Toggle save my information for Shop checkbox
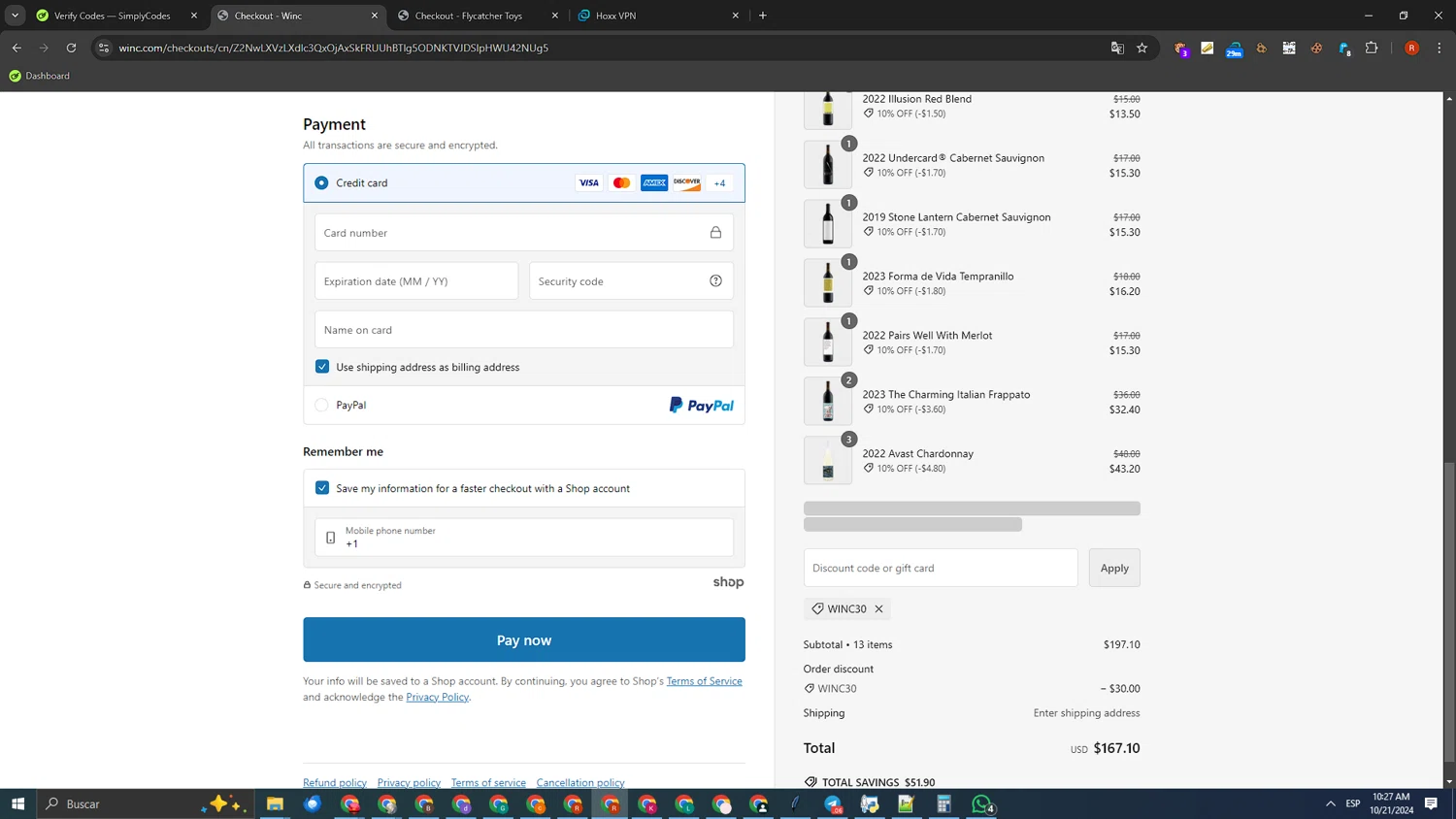Image resolution: width=1456 pixels, height=819 pixels. coord(322,488)
